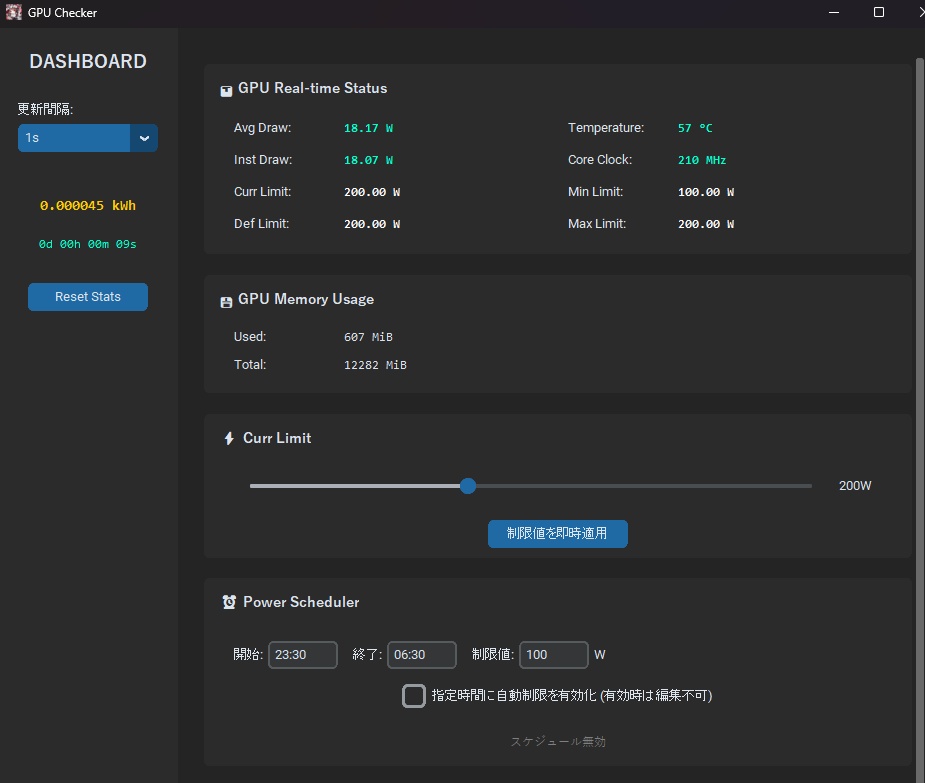Maximize the GPU Checker window
925x783 pixels.
pos(879,12)
